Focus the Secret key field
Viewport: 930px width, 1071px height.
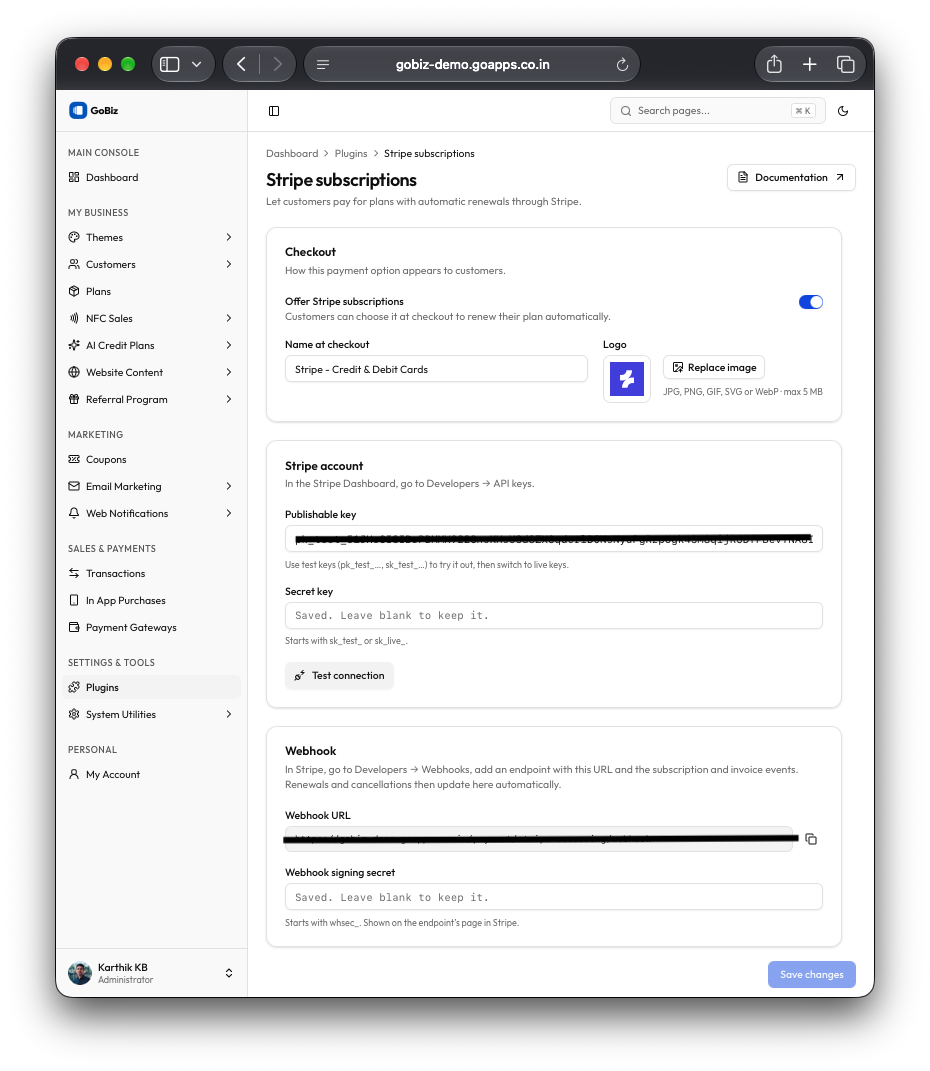(x=553, y=615)
